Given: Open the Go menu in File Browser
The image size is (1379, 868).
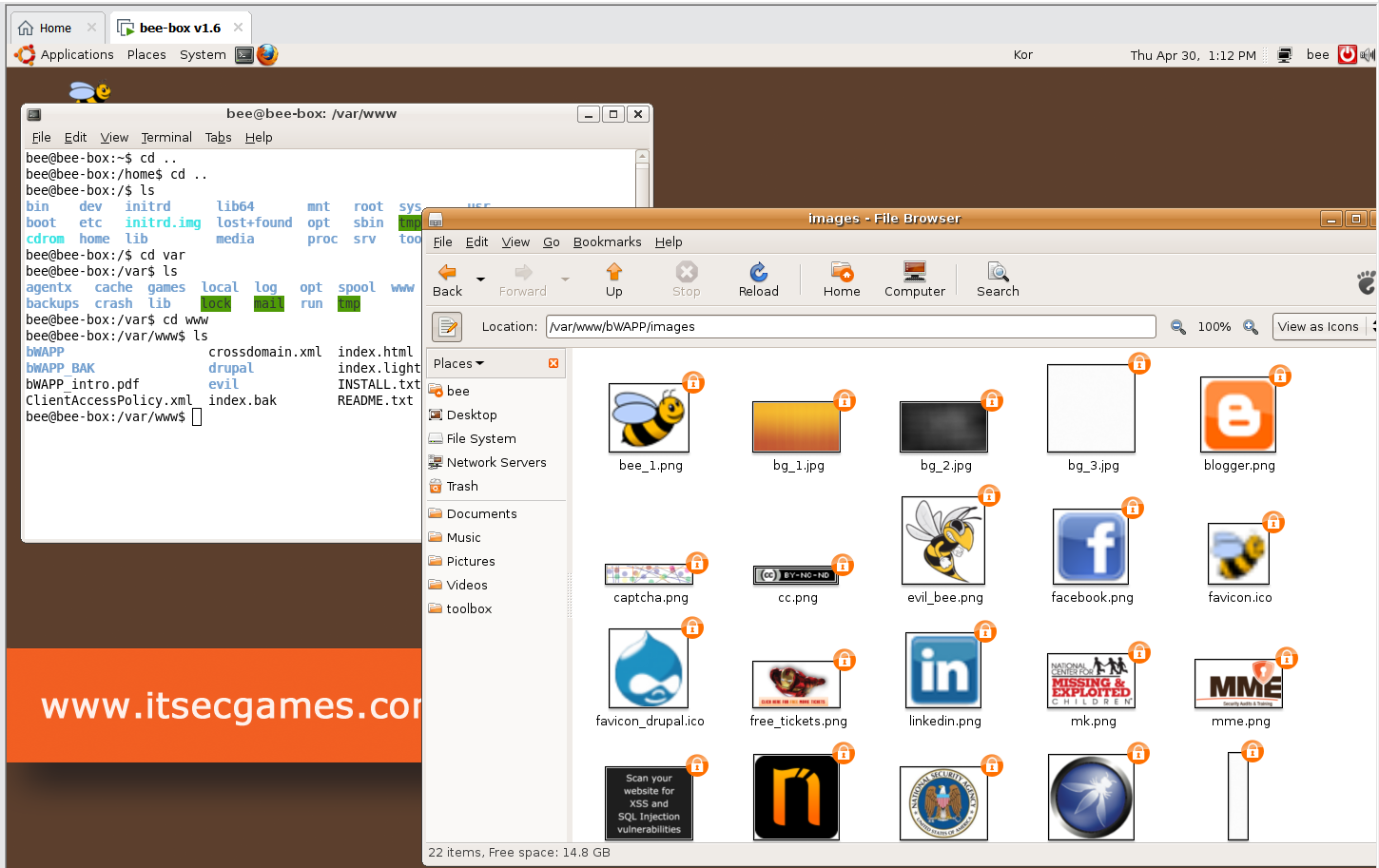Looking at the screenshot, I should coord(552,242).
